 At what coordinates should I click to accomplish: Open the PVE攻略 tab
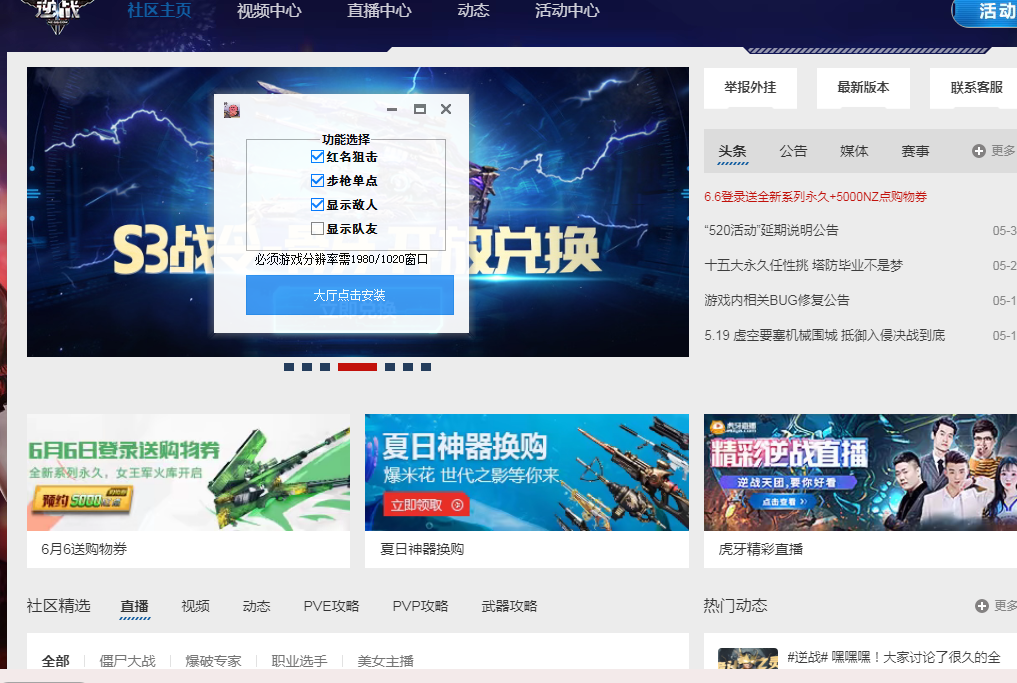331,606
